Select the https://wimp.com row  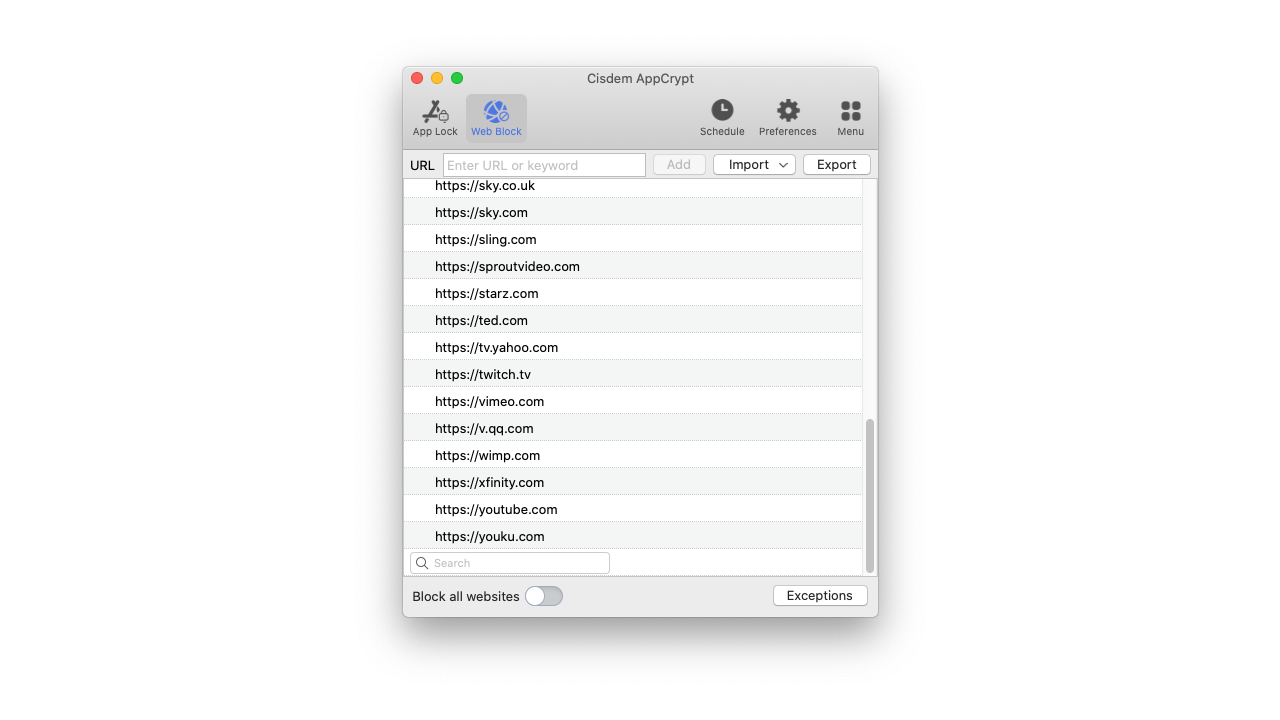click(x=633, y=455)
